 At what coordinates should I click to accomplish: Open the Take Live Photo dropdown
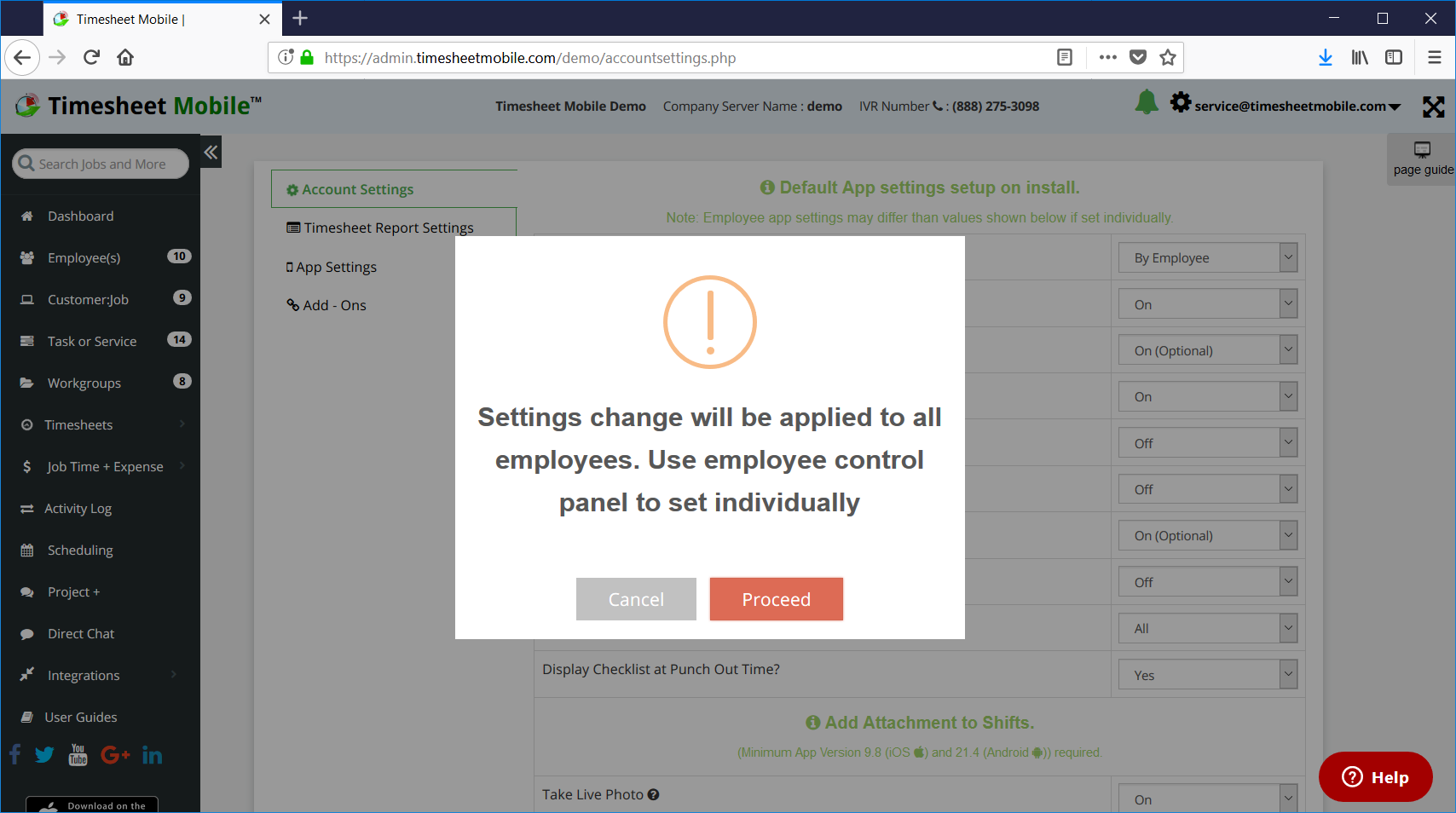click(x=1208, y=799)
